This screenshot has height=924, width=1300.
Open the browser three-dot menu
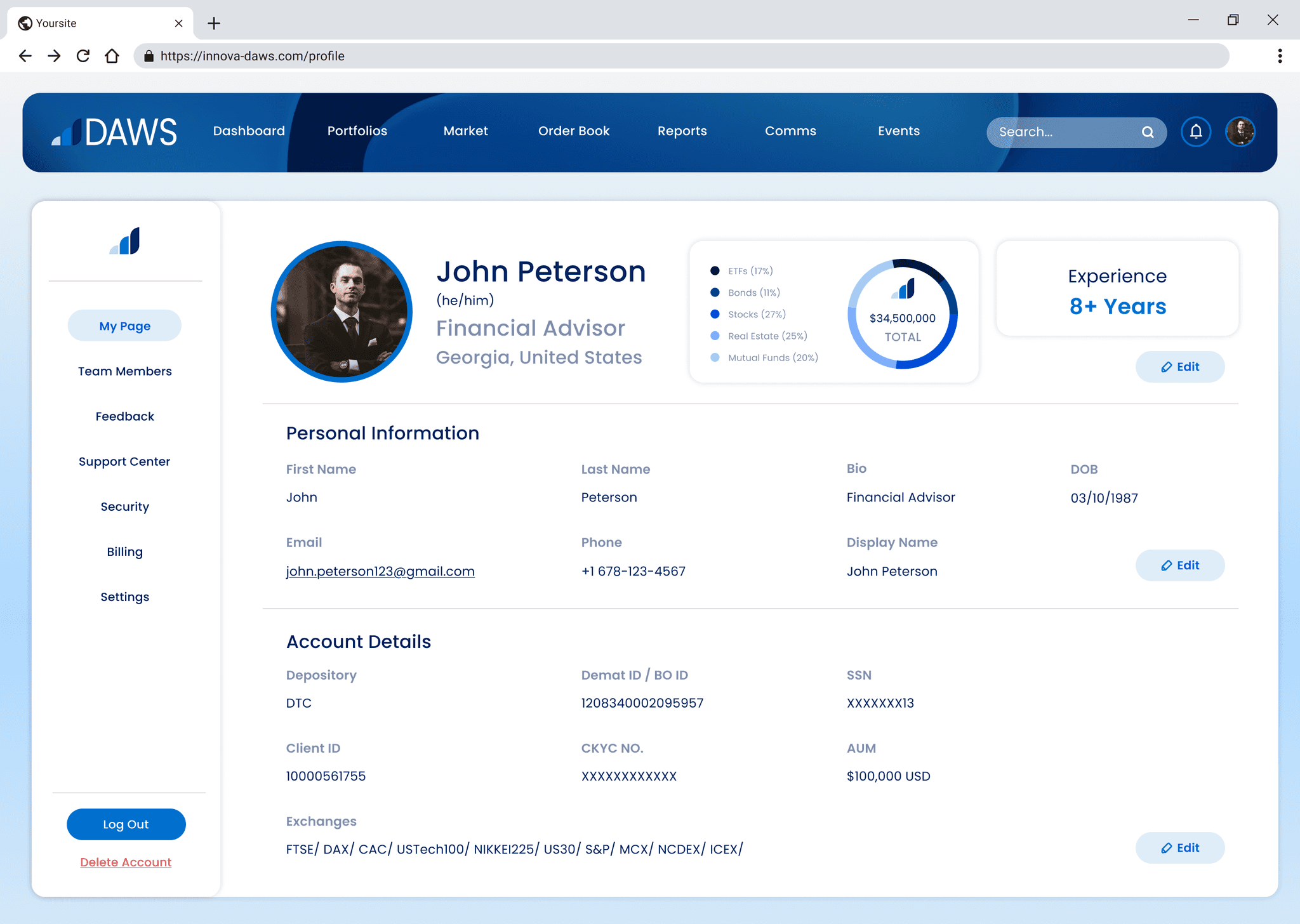point(1280,56)
